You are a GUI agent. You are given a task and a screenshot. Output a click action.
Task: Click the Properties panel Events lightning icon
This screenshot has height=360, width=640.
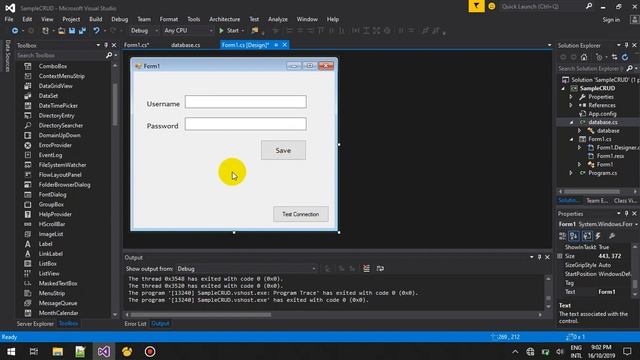coord(598,236)
